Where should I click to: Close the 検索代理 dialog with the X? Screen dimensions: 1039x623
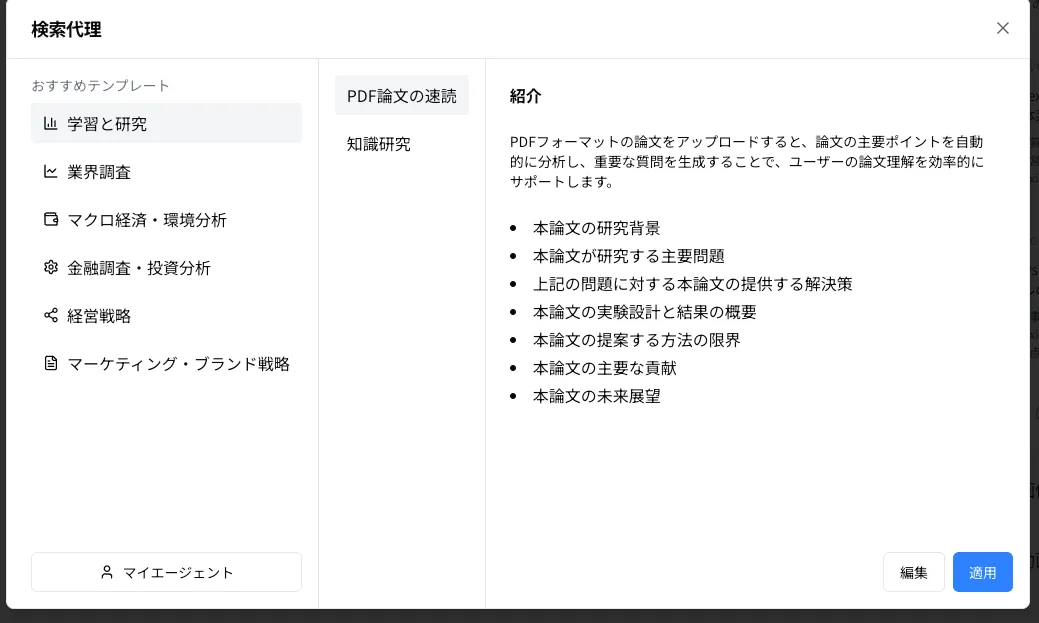1003,28
